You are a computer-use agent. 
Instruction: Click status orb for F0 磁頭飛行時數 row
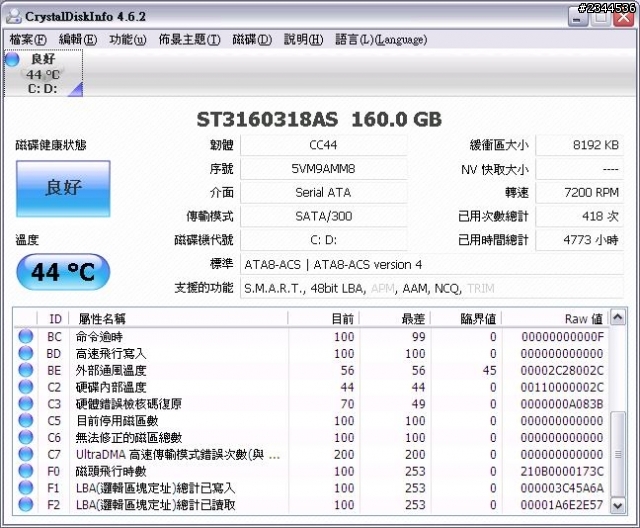click(x=26, y=471)
